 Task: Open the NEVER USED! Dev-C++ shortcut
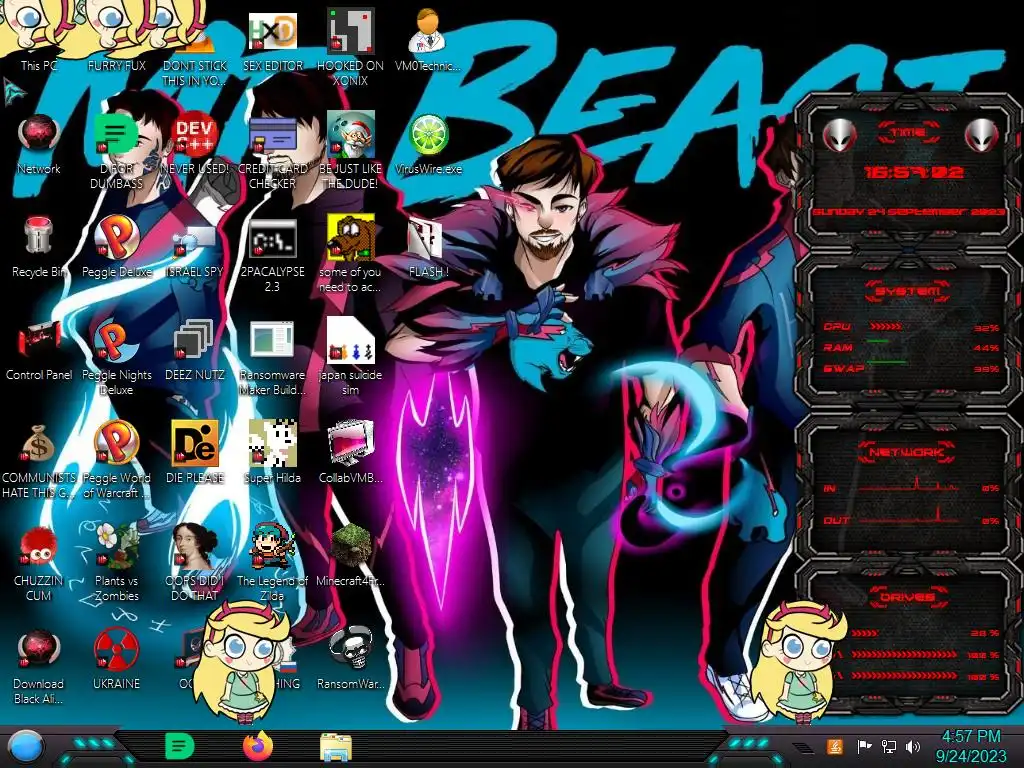[195, 144]
